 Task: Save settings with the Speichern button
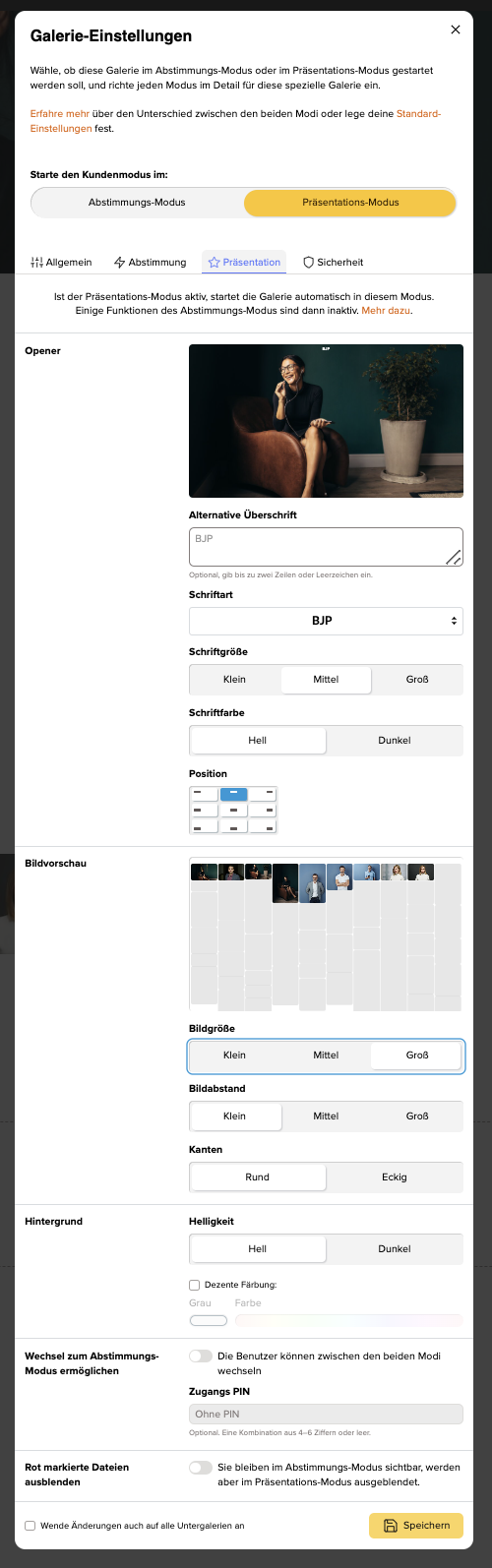[x=415, y=1526]
